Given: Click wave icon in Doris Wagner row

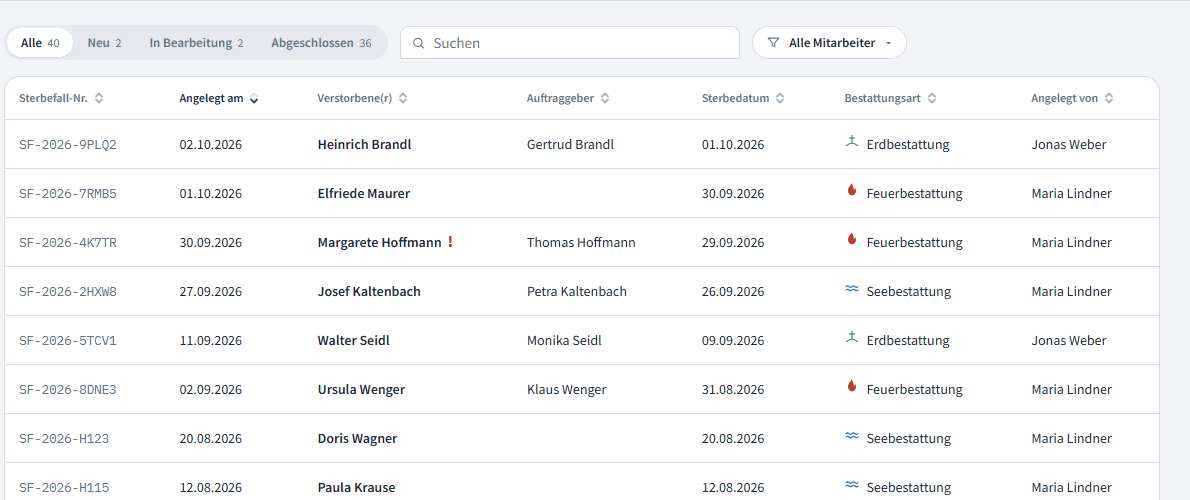Looking at the screenshot, I should click(852, 436).
